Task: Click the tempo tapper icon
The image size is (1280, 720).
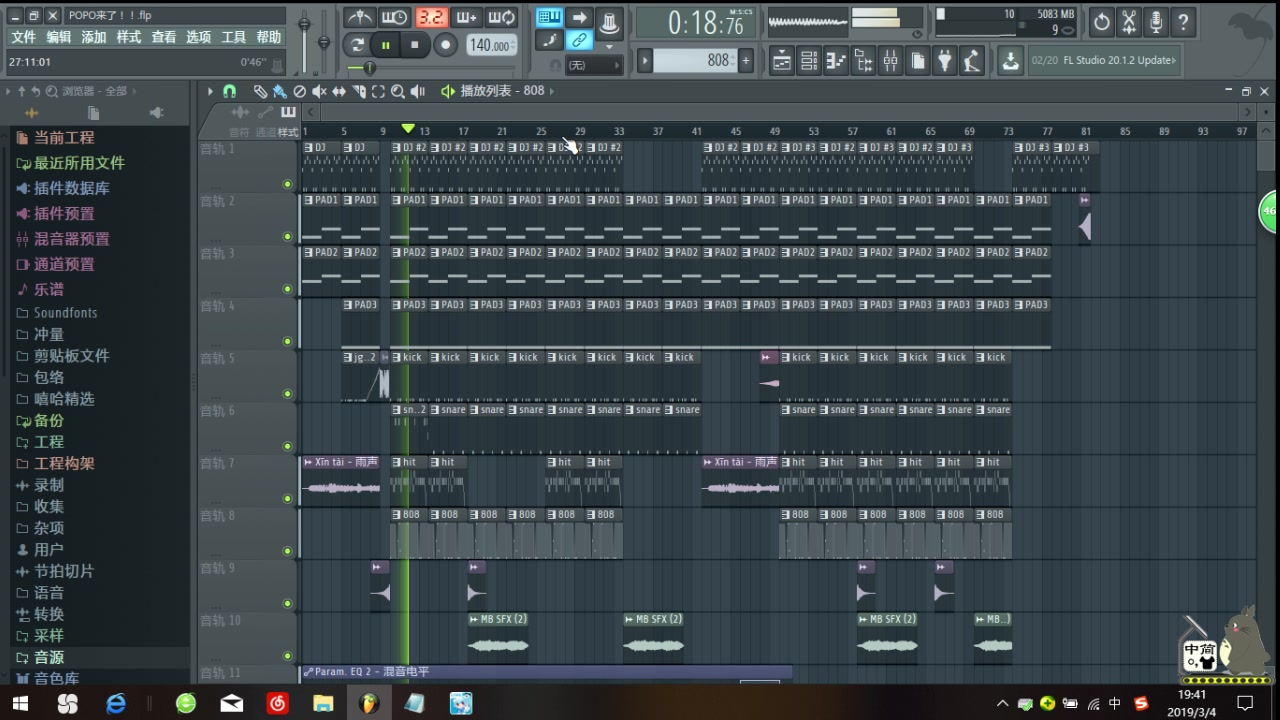Action: (x=971, y=60)
